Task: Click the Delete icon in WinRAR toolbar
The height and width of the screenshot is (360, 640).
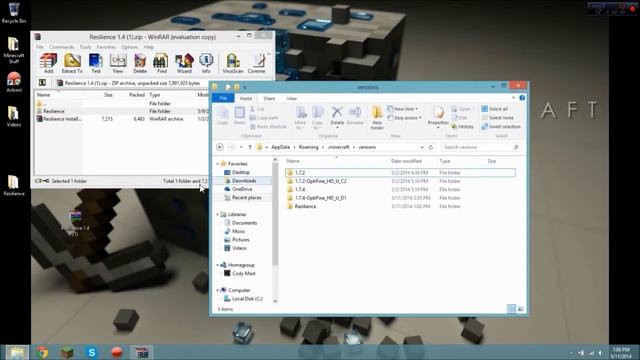Action: tap(140, 63)
